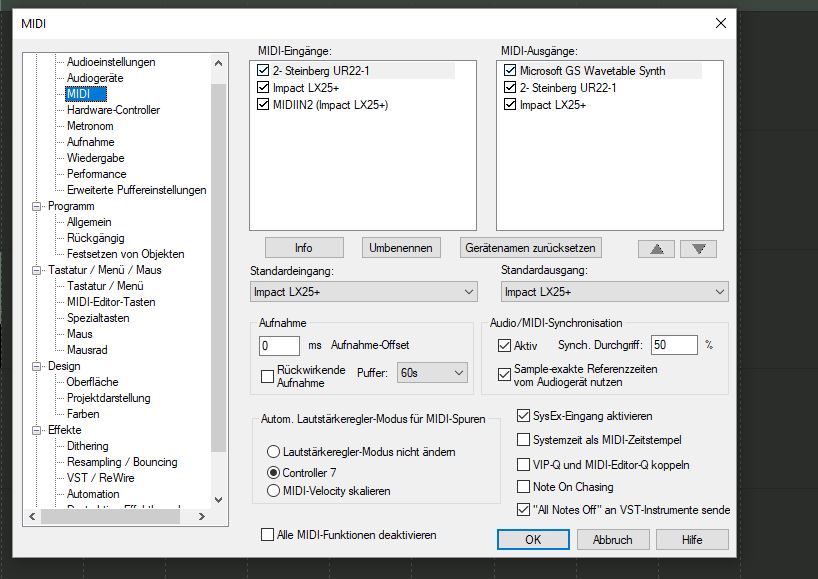Click the Synch. Durchgriff percentage field

674,345
